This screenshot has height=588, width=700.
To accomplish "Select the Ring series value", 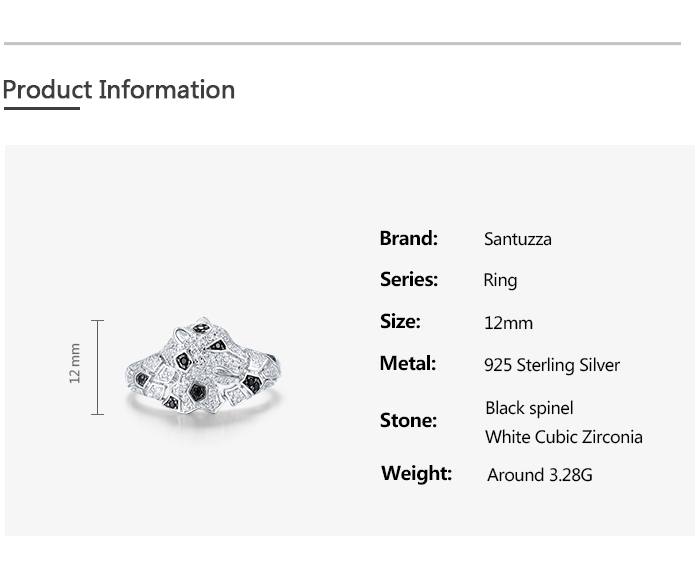I will tap(500, 280).
